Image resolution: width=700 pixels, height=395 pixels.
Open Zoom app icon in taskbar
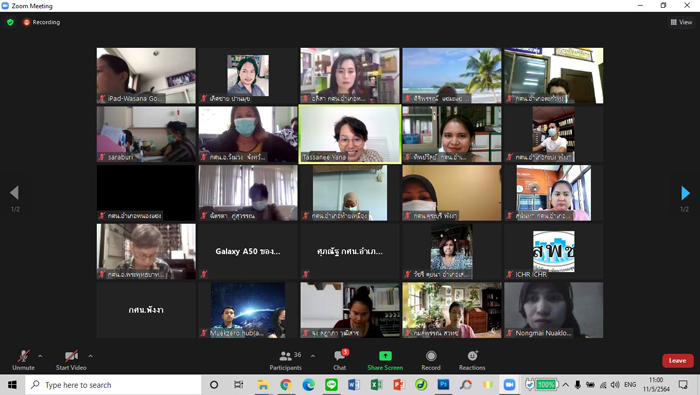[509, 385]
